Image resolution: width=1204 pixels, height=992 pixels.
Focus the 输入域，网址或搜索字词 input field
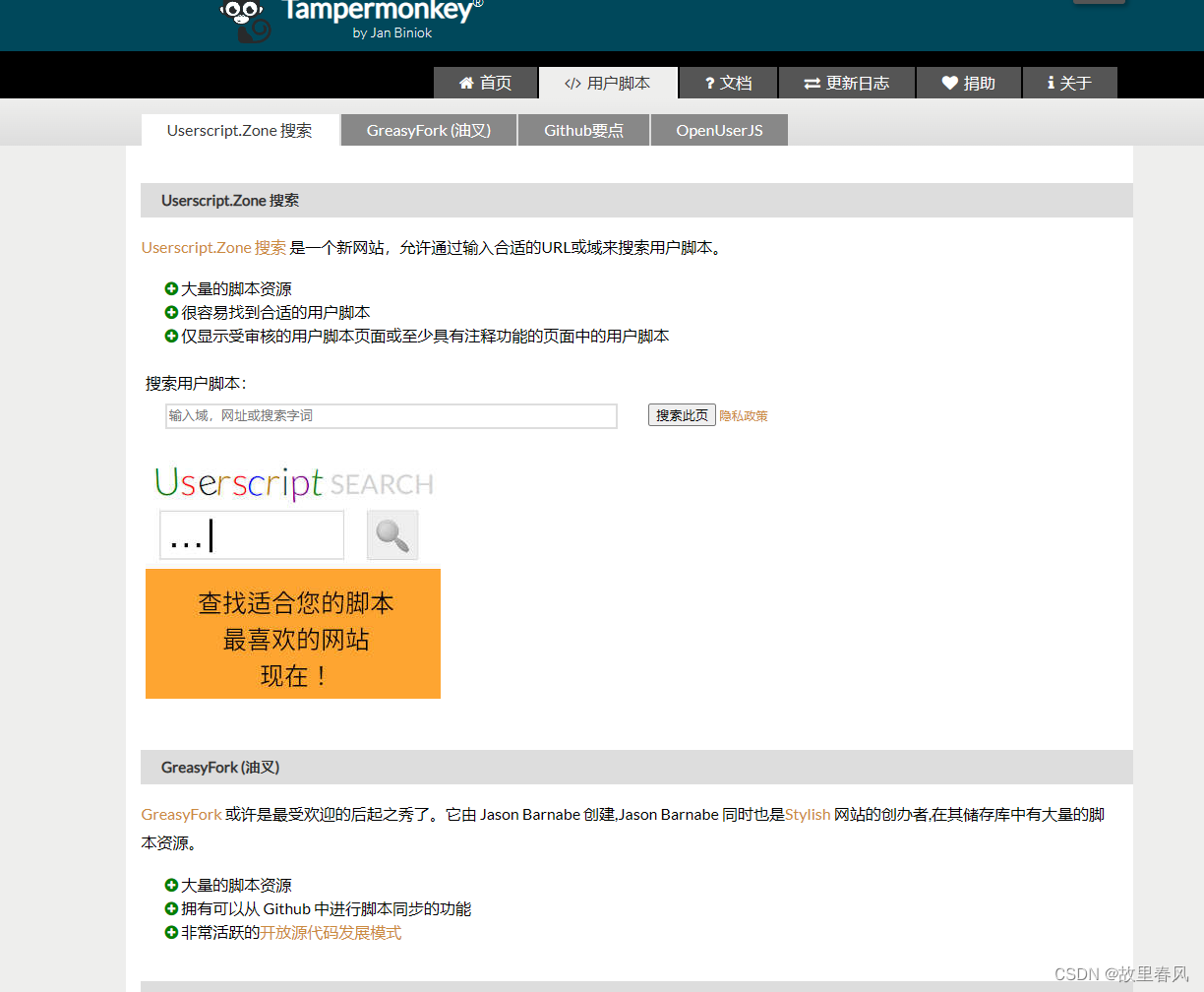391,416
